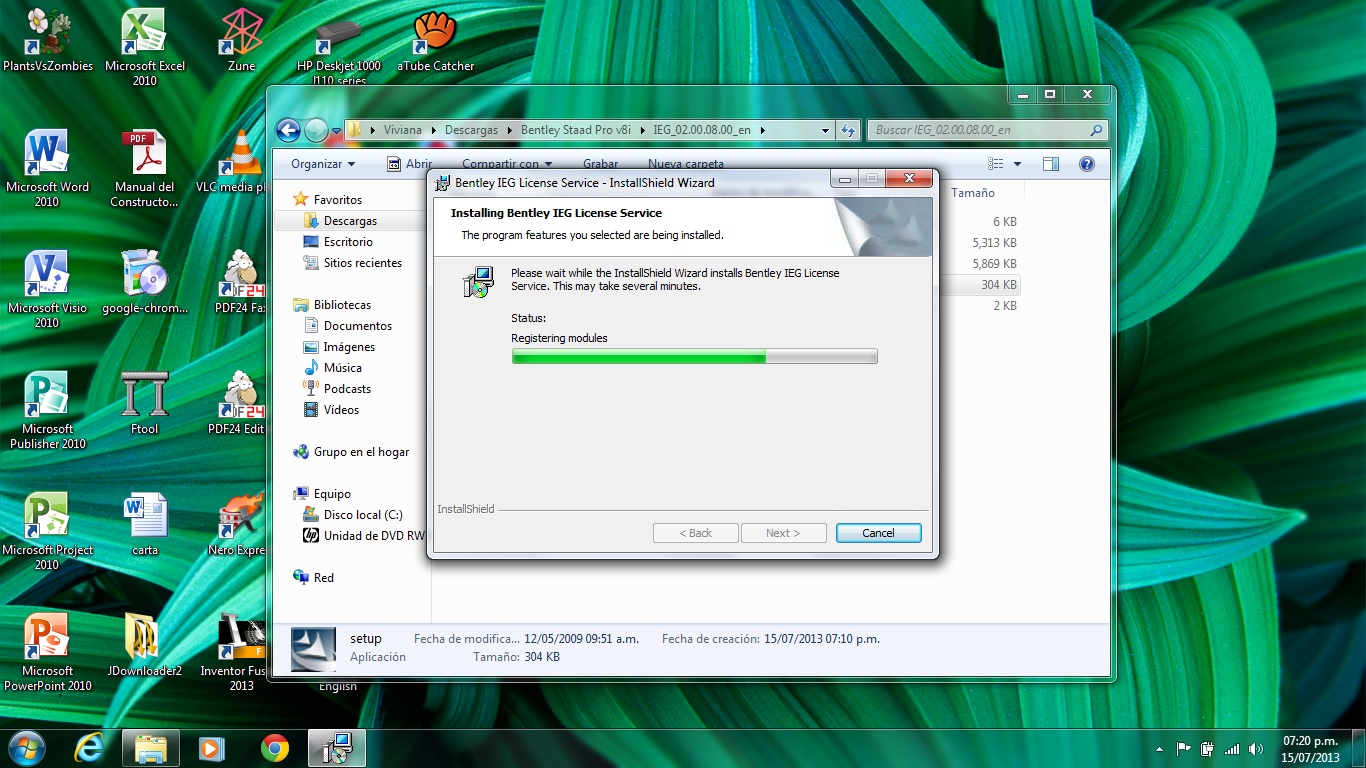Select Grupo en el hogar
This screenshot has height=768, width=1366.
click(361, 452)
